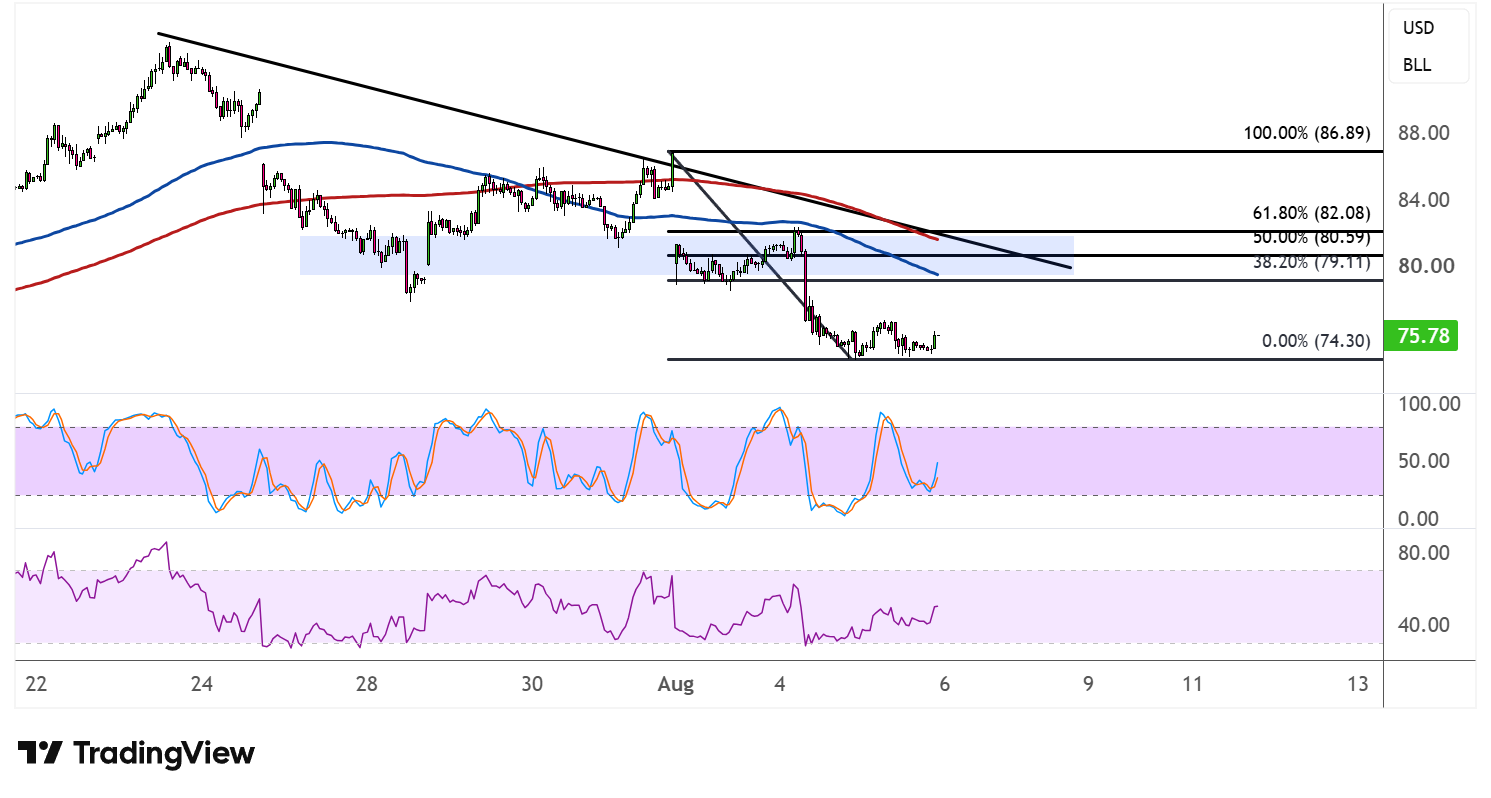Screen dimensions: 1491x798
Task: Click the 30 date label on time axis
Action: (x=532, y=685)
